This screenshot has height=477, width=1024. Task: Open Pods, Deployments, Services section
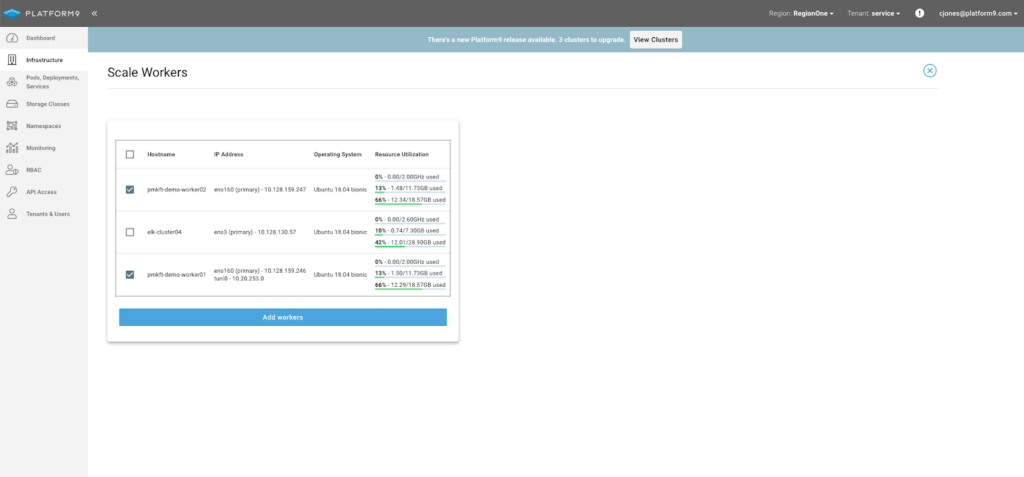[52, 82]
